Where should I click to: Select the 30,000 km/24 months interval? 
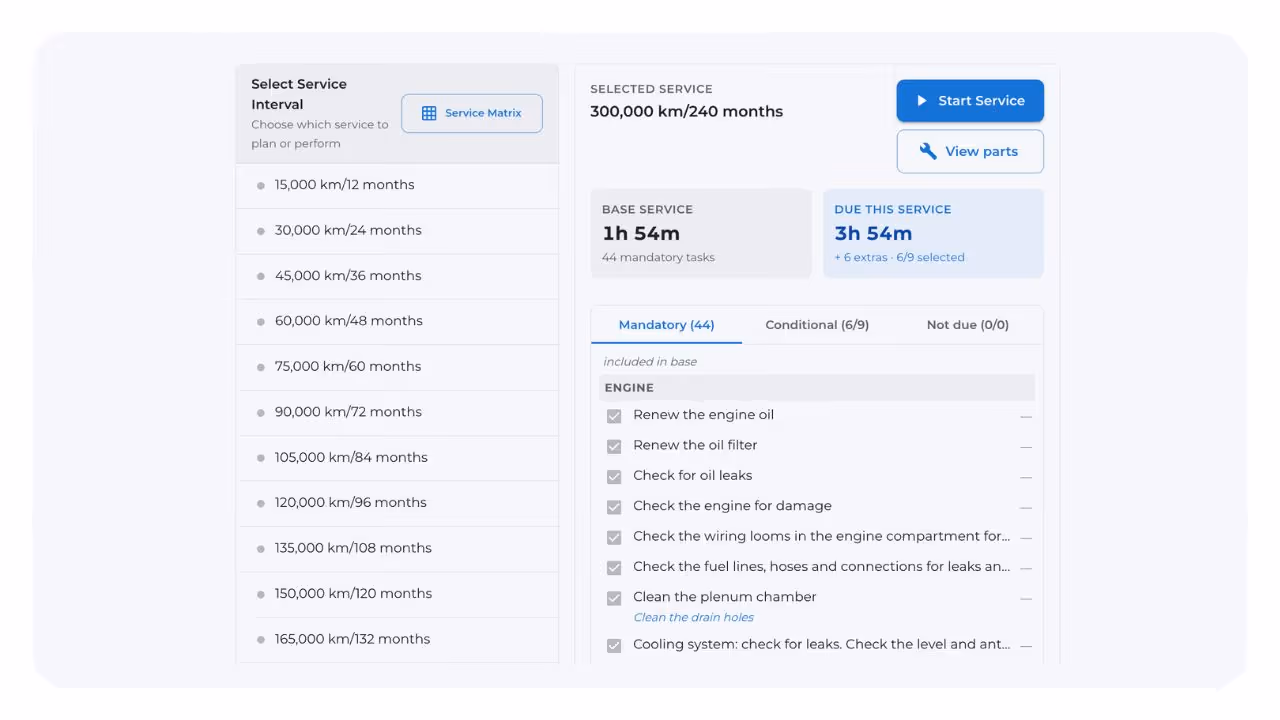coord(397,231)
